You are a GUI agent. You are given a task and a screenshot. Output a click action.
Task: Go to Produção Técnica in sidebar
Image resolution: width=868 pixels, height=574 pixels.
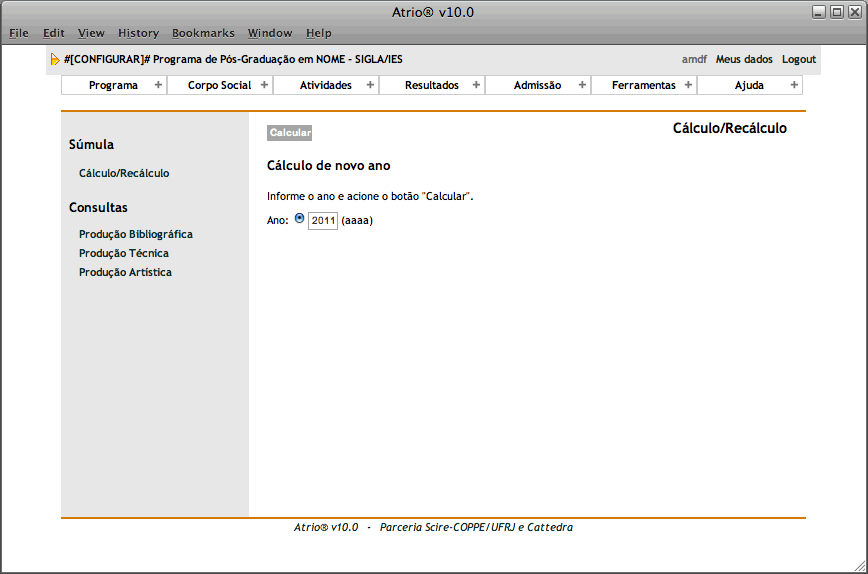(123, 253)
